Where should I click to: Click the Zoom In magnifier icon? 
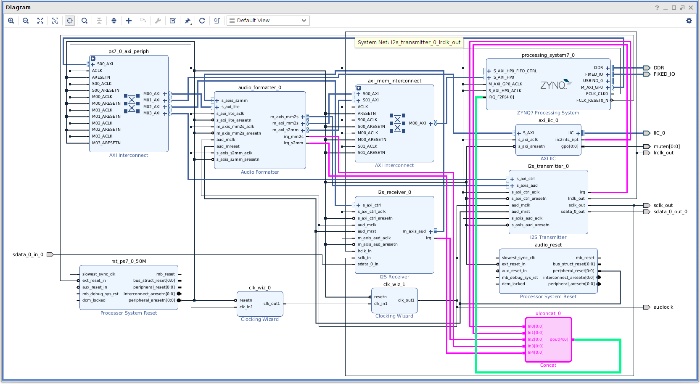11,21
